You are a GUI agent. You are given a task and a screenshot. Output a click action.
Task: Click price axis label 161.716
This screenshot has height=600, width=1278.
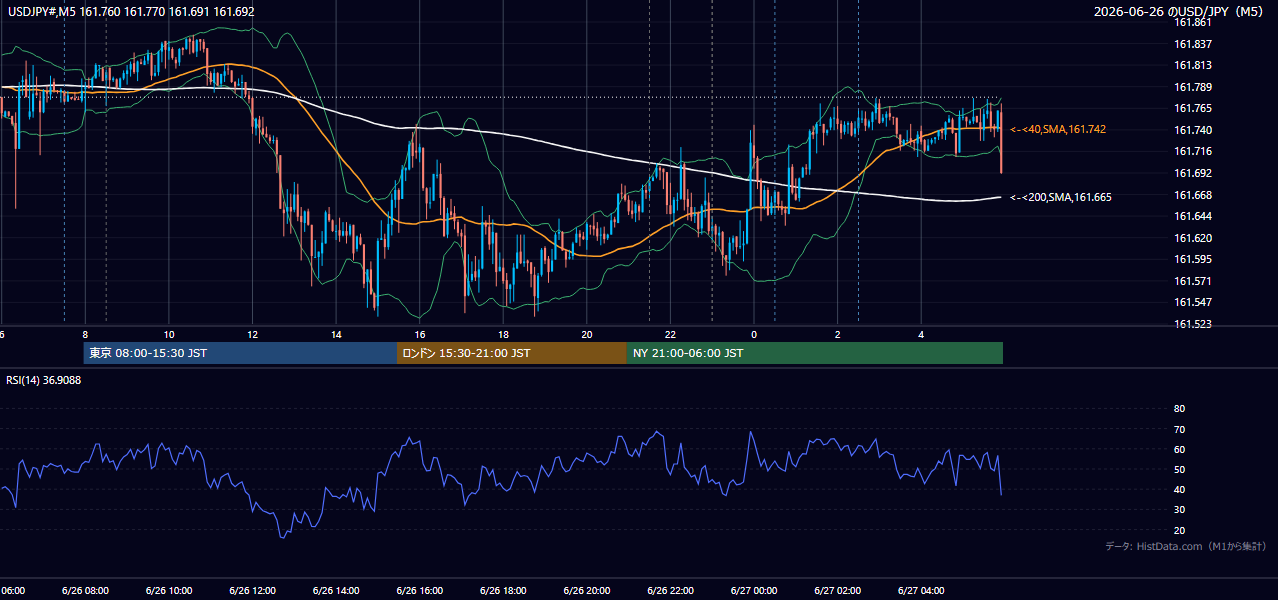click(1194, 151)
